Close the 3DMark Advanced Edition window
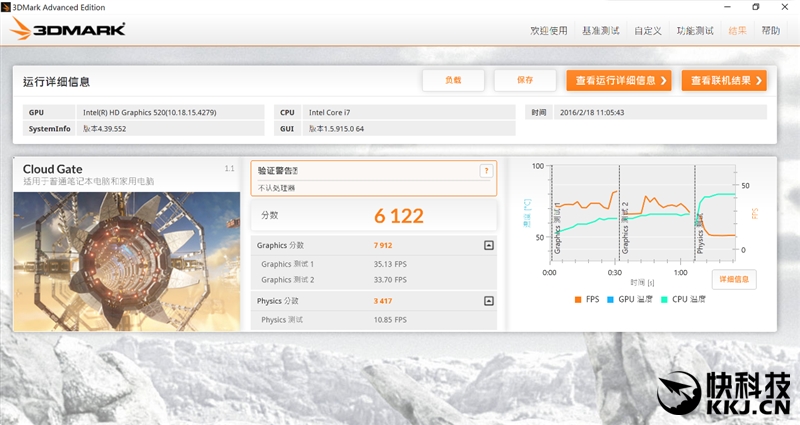800x425 pixels. (785, 7)
